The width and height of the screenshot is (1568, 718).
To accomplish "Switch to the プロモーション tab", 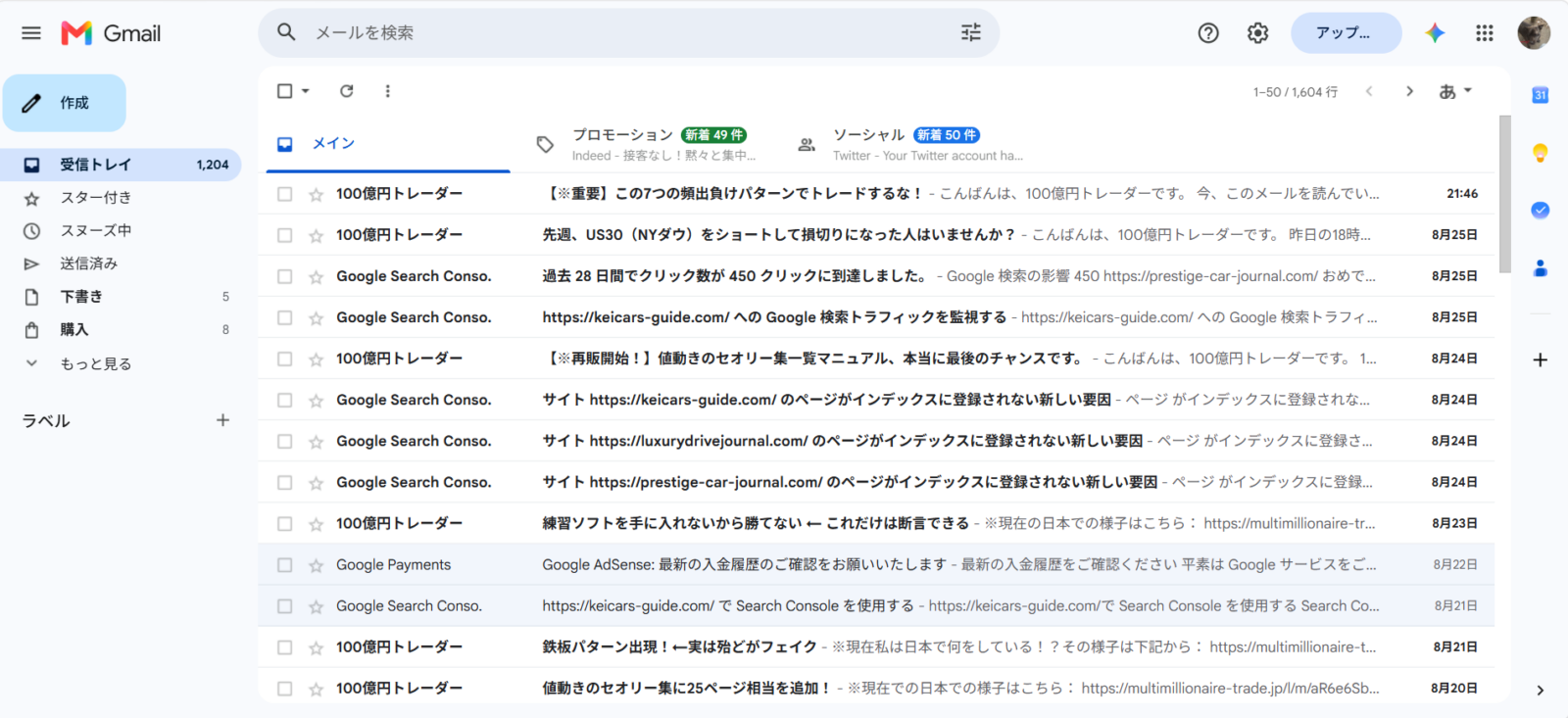I will pyautogui.click(x=647, y=144).
